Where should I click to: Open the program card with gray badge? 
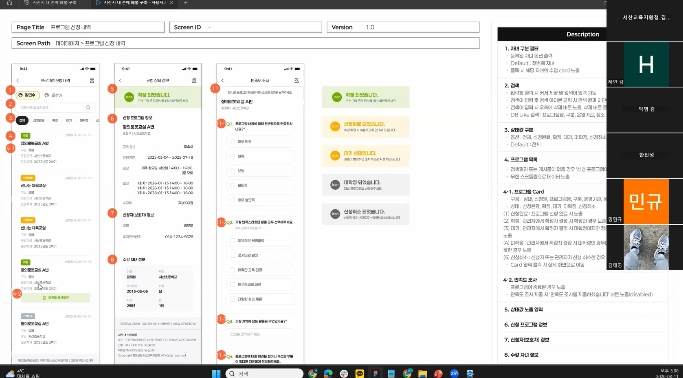(x=56, y=329)
